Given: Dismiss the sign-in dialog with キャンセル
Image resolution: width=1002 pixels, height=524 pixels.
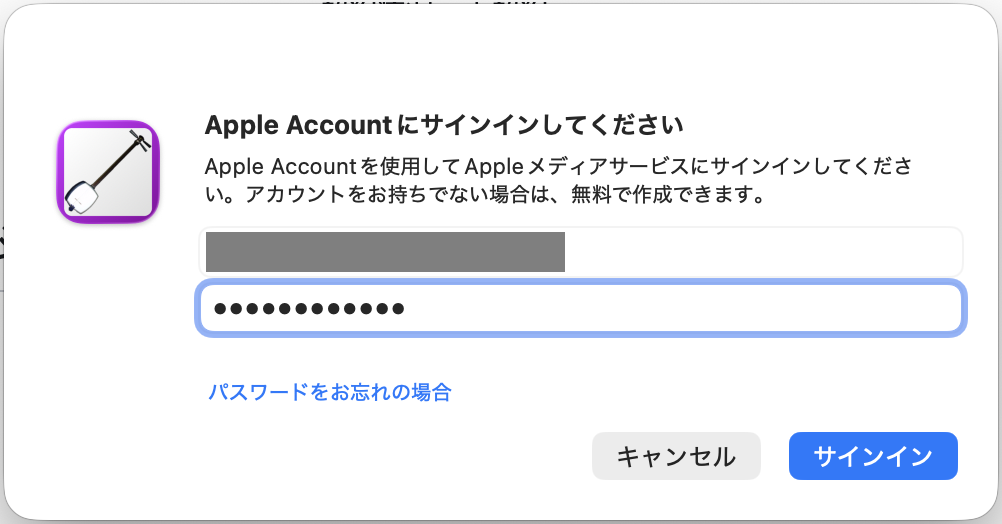Looking at the screenshot, I should (676, 456).
